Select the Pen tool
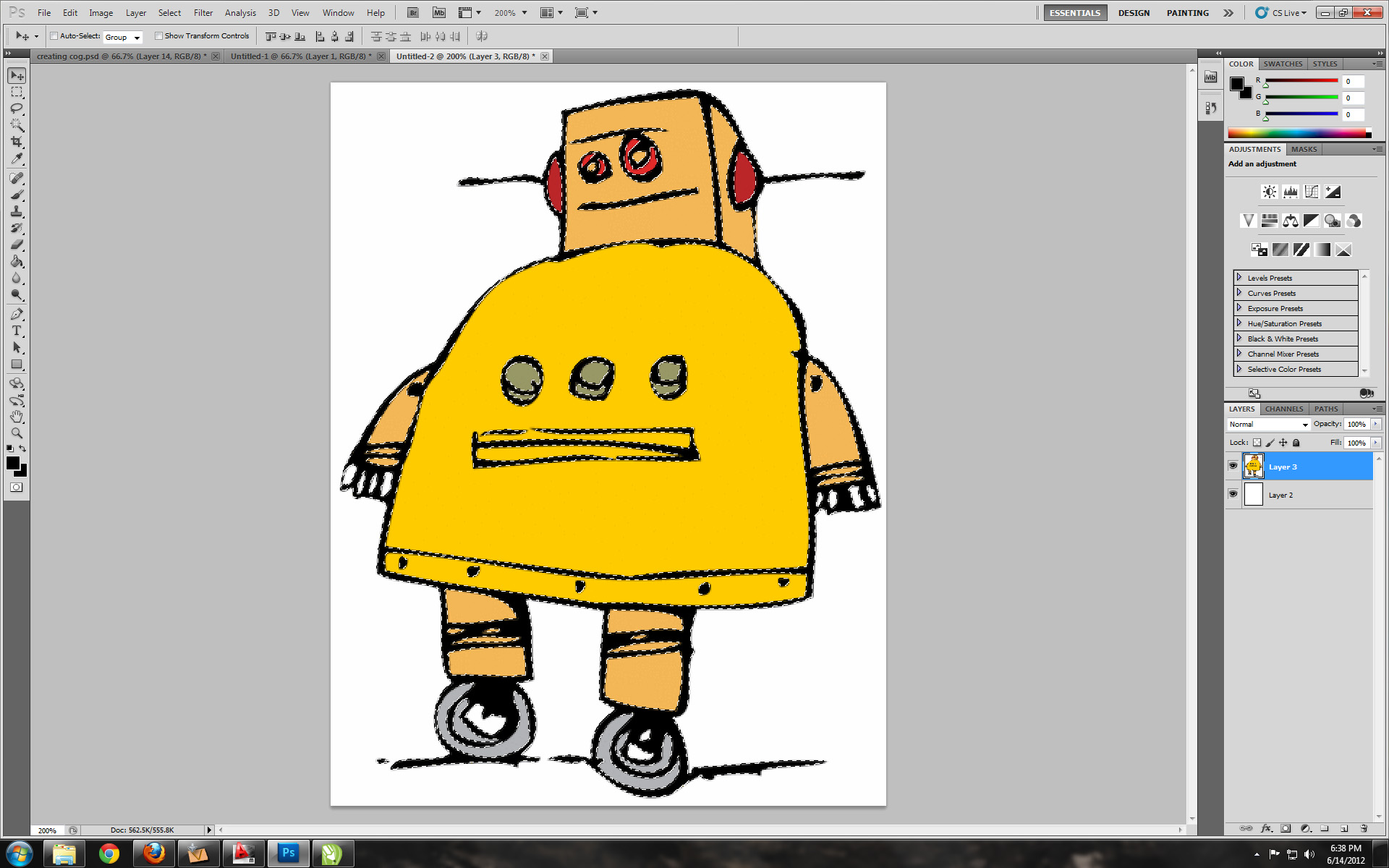This screenshot has width=1389, height=868. coord(17,314)
